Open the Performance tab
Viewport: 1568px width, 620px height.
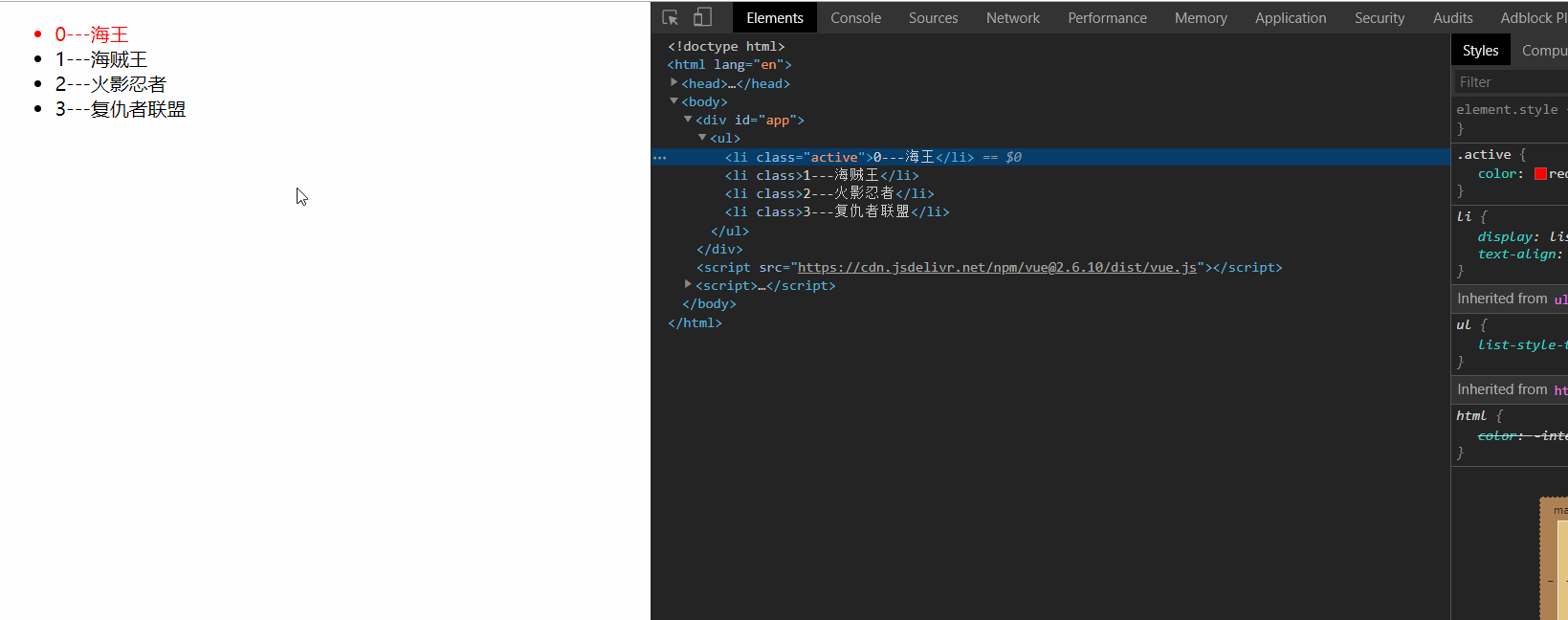click(x=1107, y=17)
